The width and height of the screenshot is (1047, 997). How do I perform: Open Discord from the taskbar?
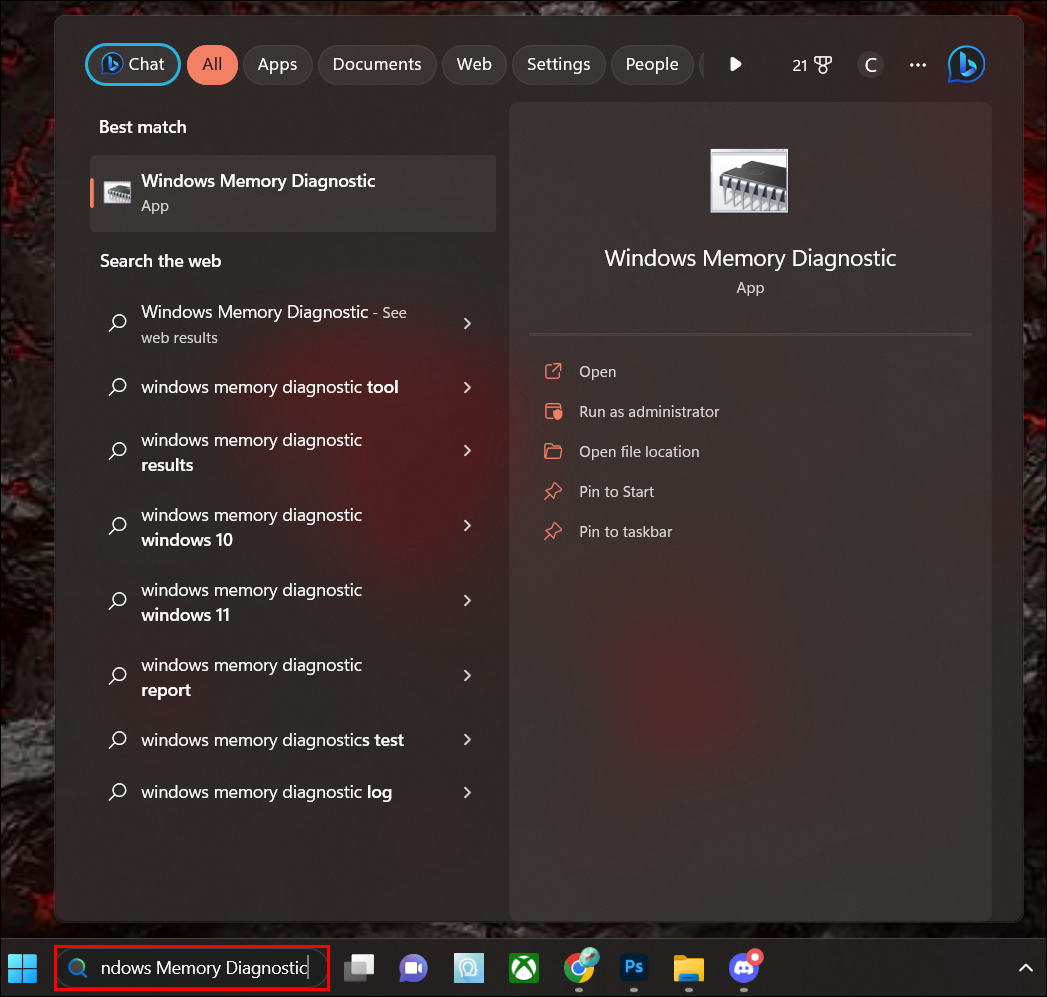[745, 966]
